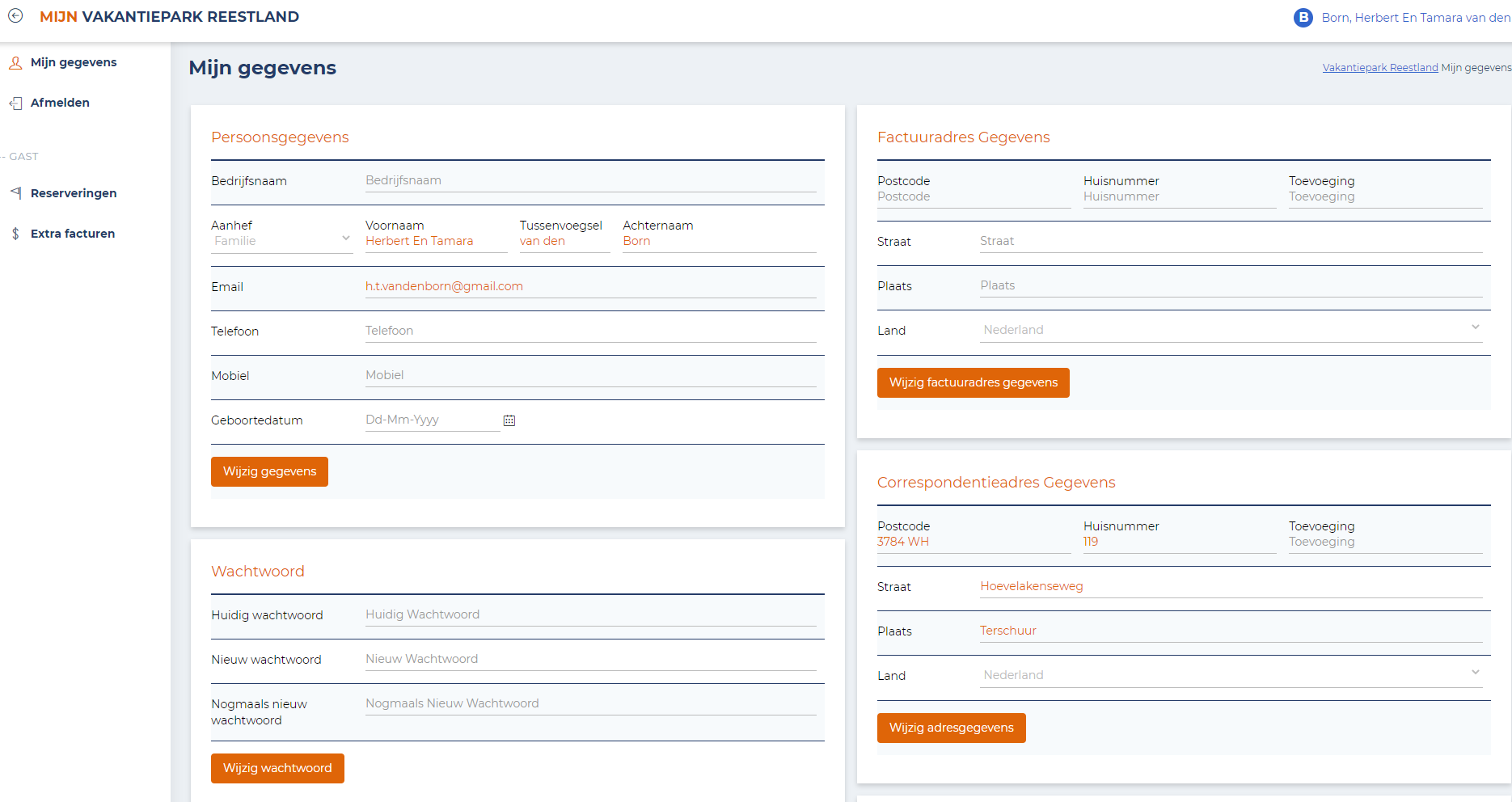Focus the Nieuw wachtwoord input field
The height and width of the screenshot is (802, 1512).
coord(590,660)
